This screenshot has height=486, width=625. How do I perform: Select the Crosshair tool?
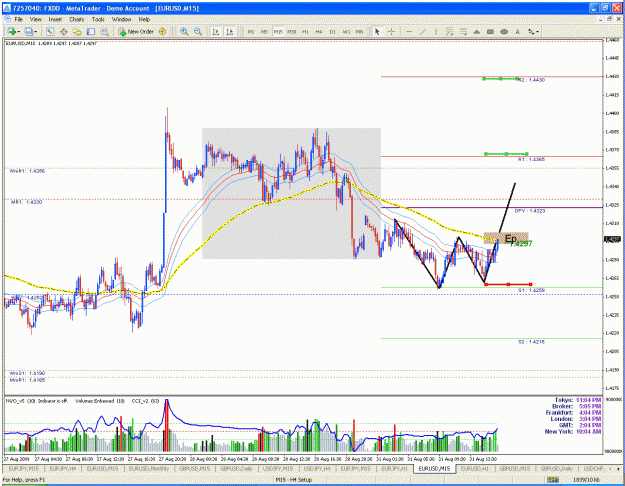pos(391,31)
